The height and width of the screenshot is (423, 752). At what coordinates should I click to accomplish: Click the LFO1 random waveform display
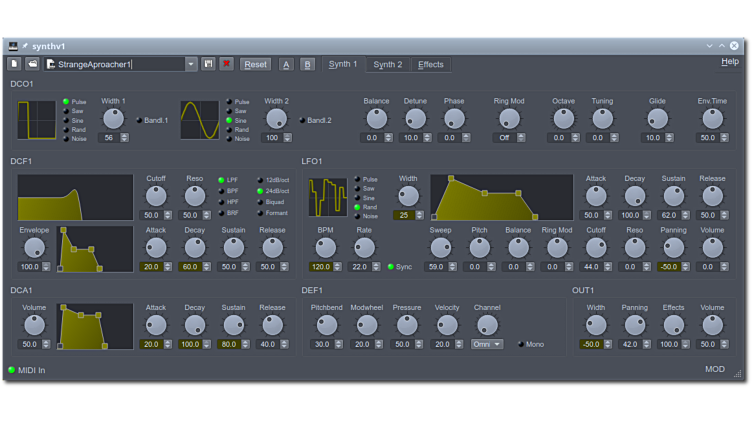coord(327,197)
